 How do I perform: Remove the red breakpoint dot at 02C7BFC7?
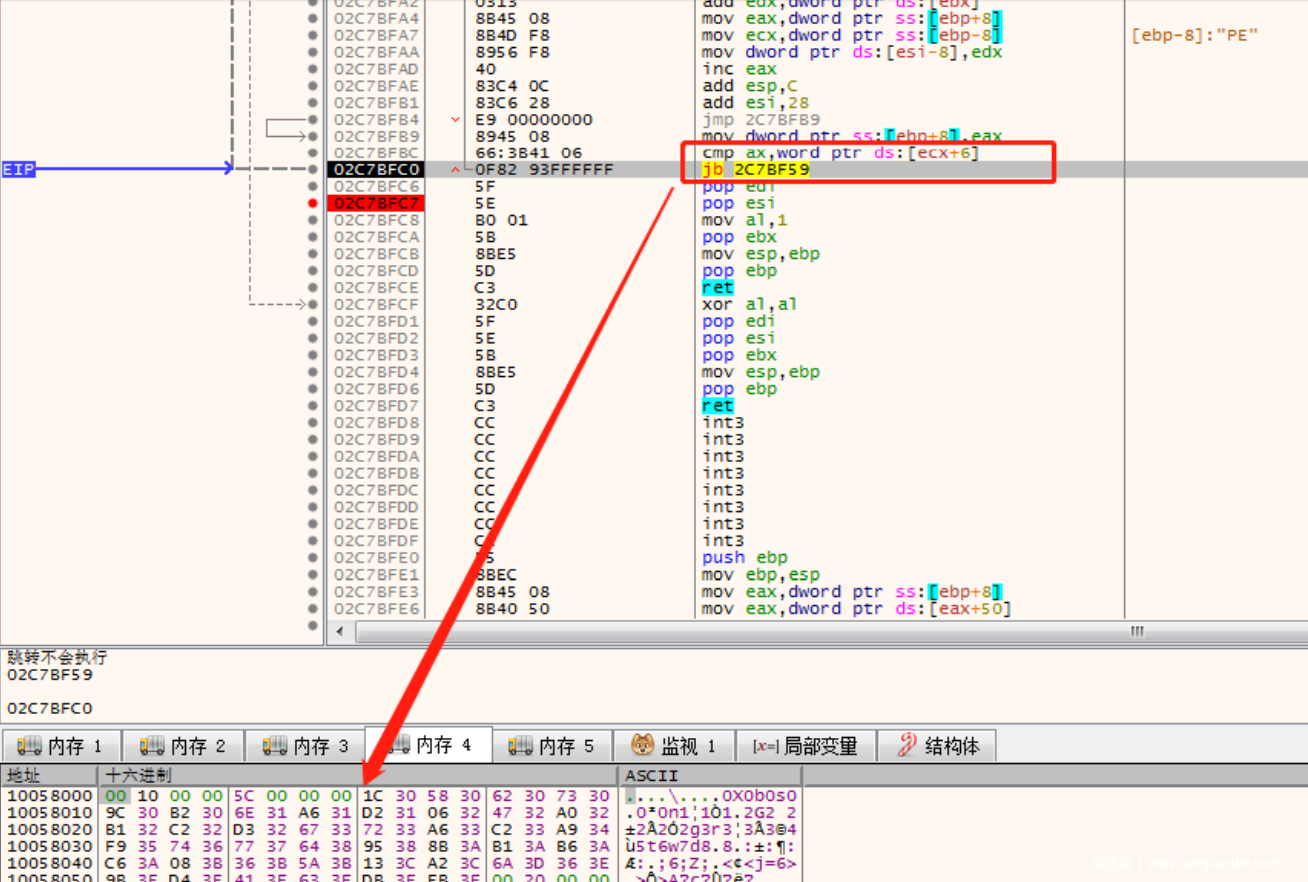tap(313, 203)
